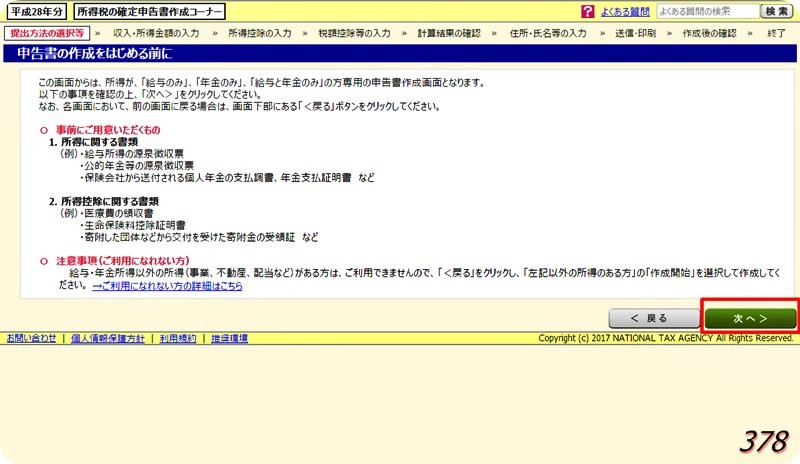
Task: Open ご利用になれない方の詳細はこちら link
Action: click(x=167, y=286)
